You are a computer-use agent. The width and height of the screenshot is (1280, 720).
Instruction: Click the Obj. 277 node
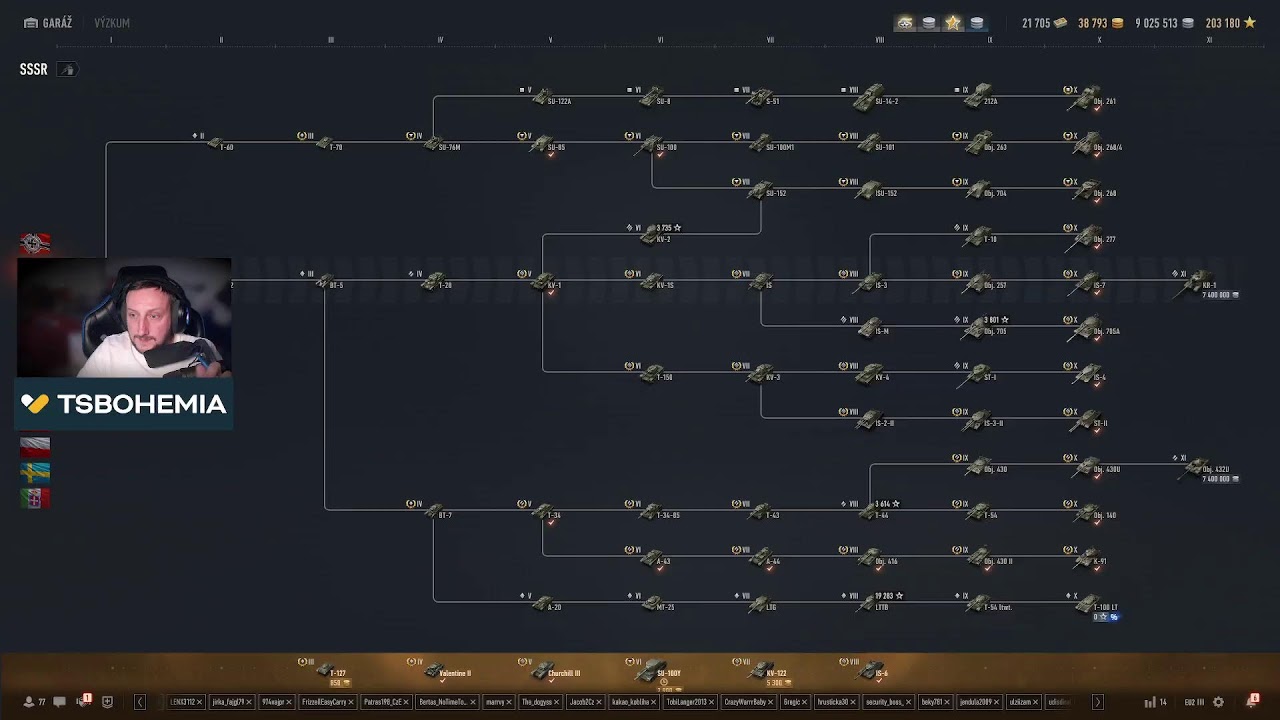[1088, 236]
